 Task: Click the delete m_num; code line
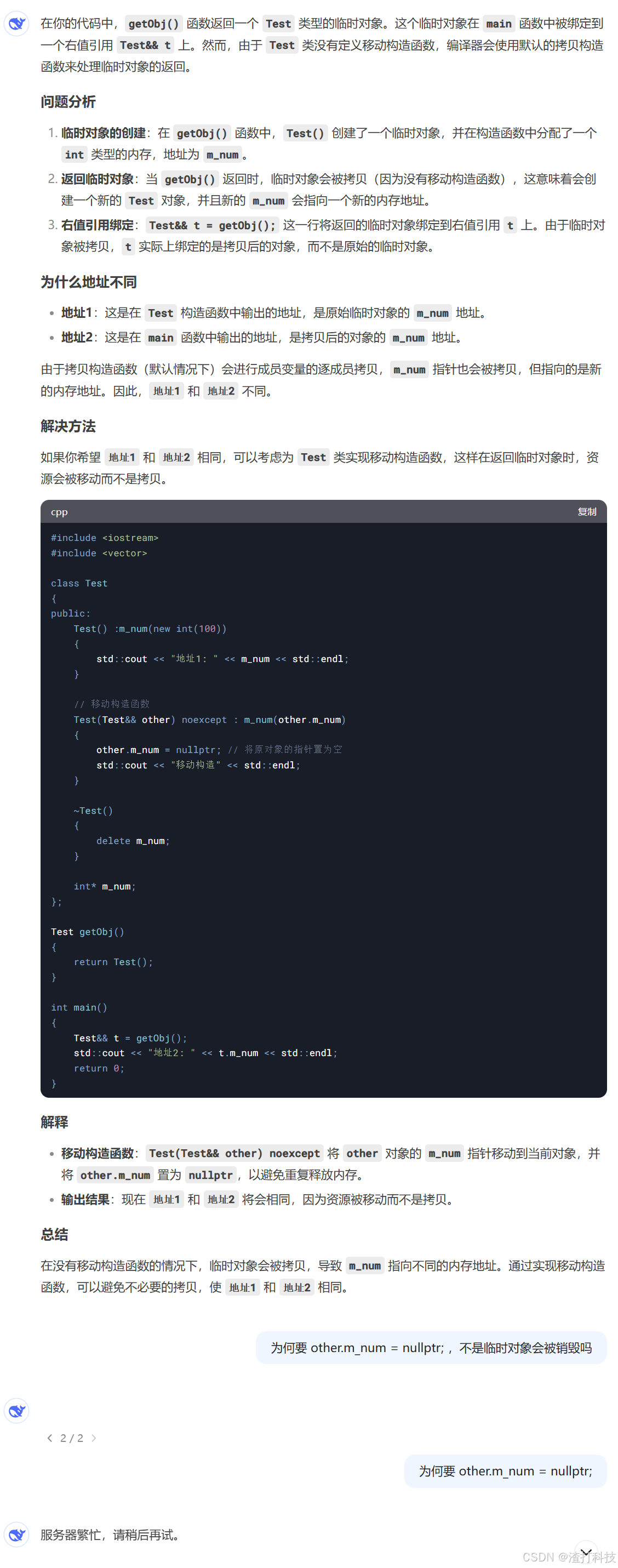click(x=133, y=841)
